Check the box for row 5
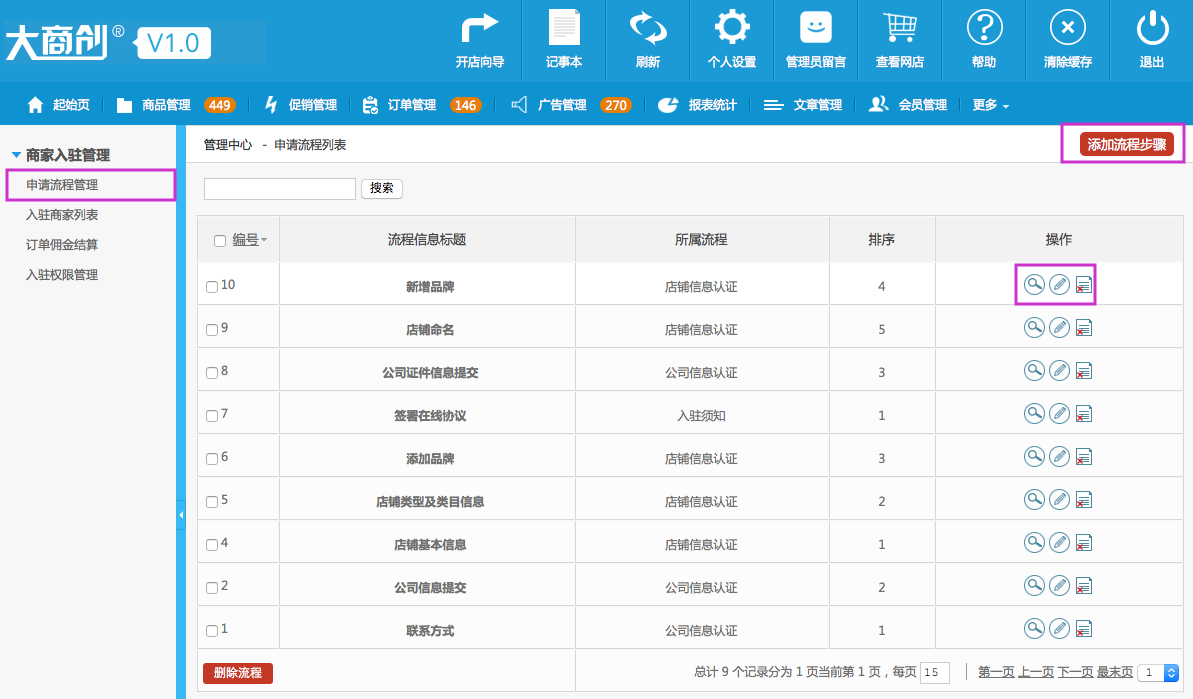This screenshot has width=1193, height=699. click(x=212, y=501)
